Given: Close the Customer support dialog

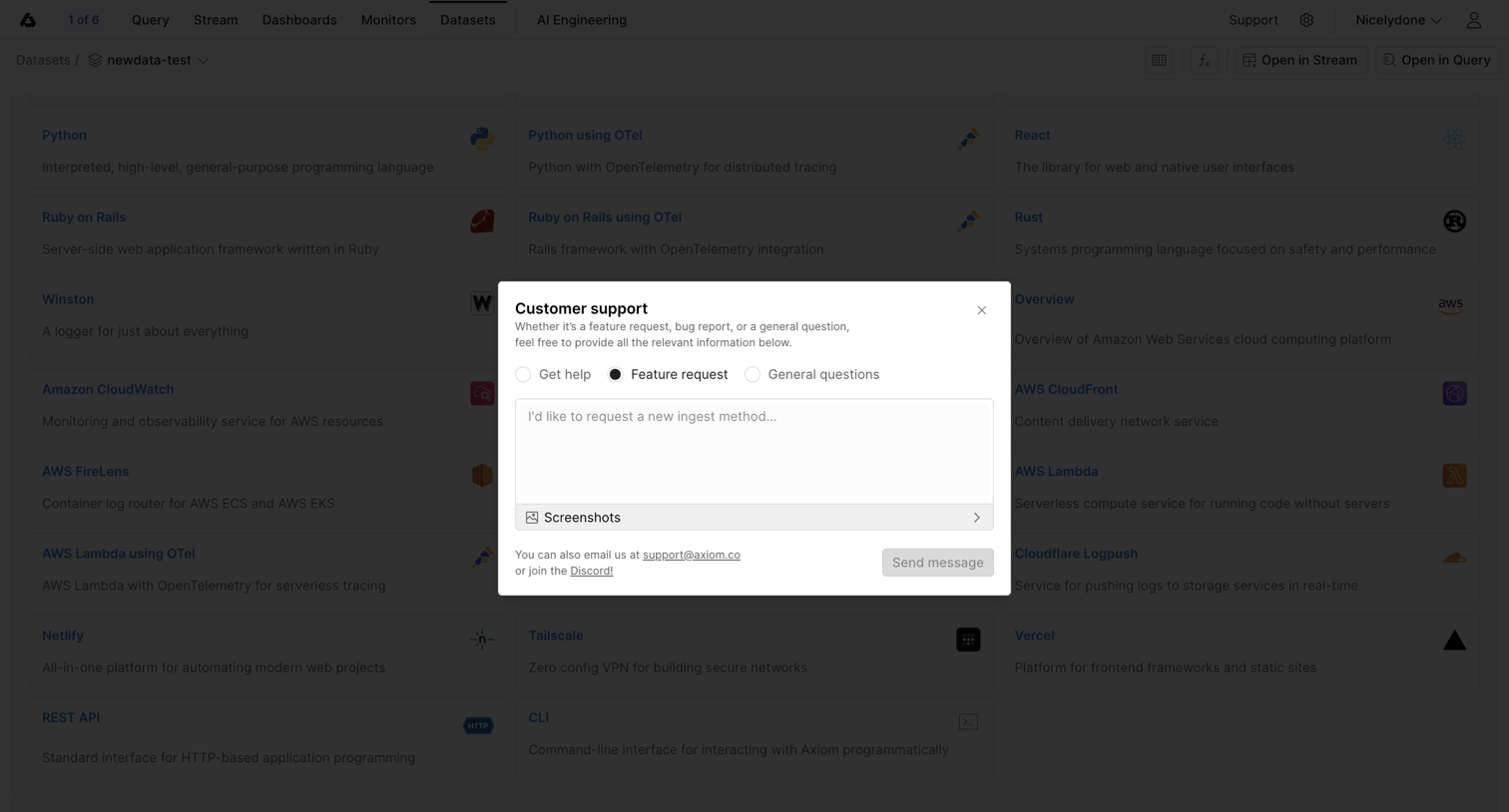Looking at the screenshot, I should coord(982,310).
